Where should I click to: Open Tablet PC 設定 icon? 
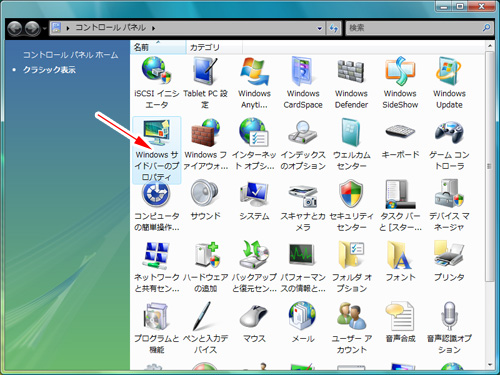coord(205,71)
